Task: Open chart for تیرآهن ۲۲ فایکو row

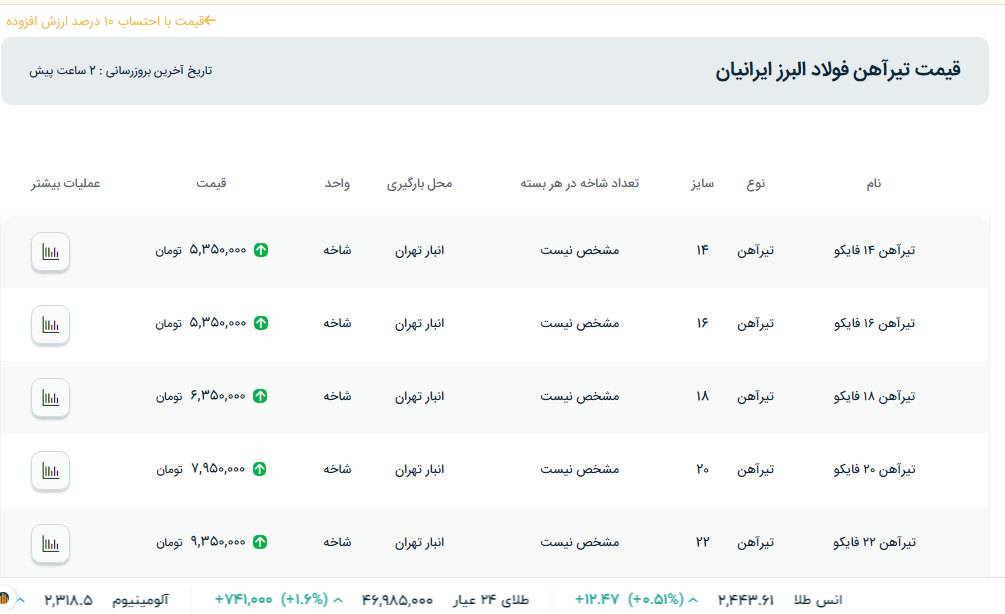Action: click(x=50, y=544)
